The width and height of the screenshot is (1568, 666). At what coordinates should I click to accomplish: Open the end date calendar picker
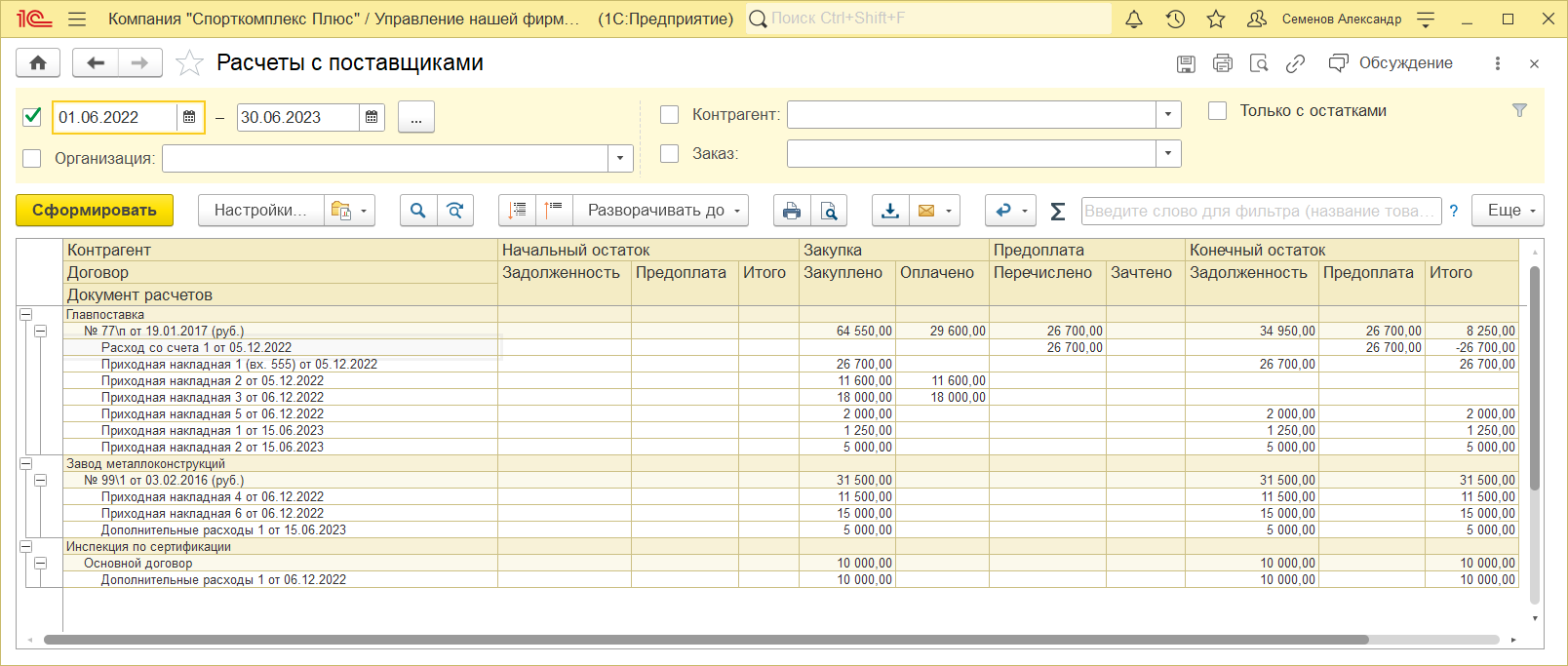pos(372,117)
